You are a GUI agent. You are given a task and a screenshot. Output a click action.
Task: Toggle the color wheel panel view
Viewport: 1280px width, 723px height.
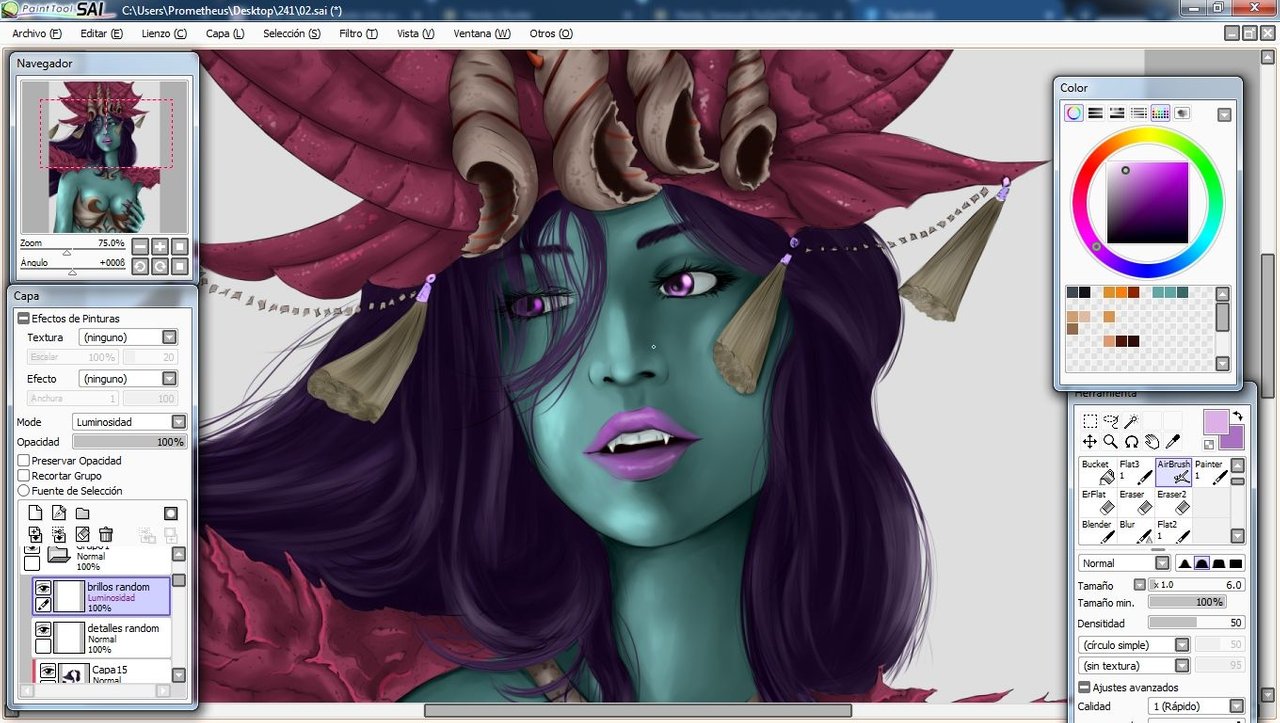tap(1073, 113)
